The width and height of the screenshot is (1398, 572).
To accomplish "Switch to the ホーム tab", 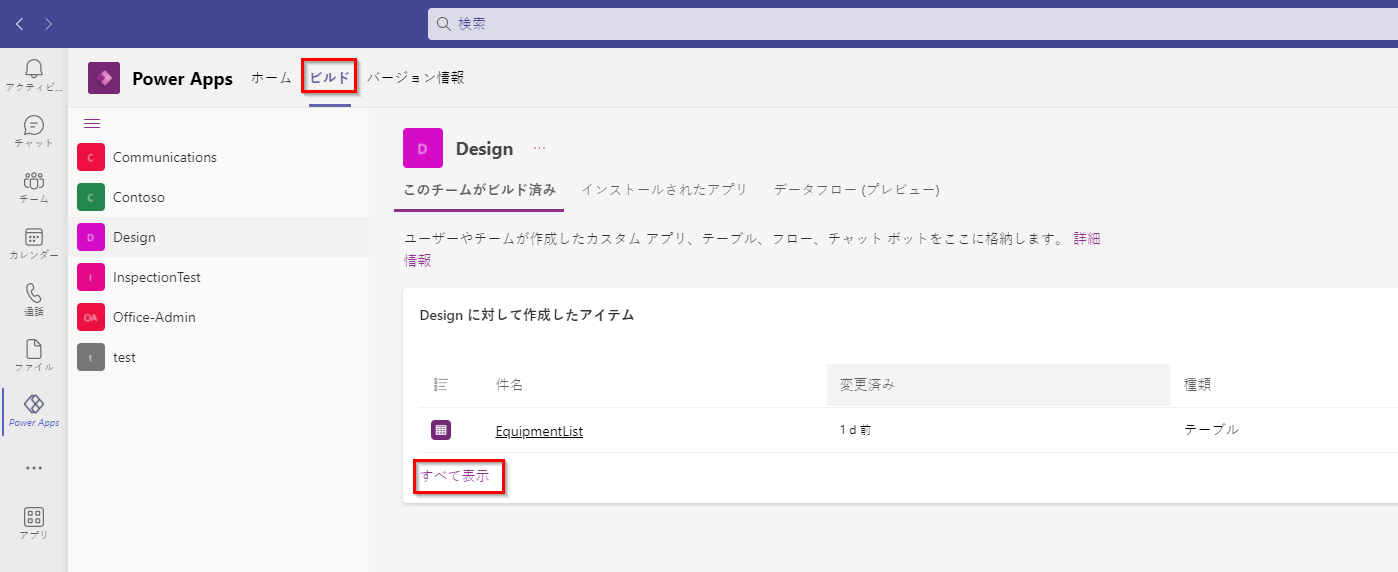I will coord(271,78).
